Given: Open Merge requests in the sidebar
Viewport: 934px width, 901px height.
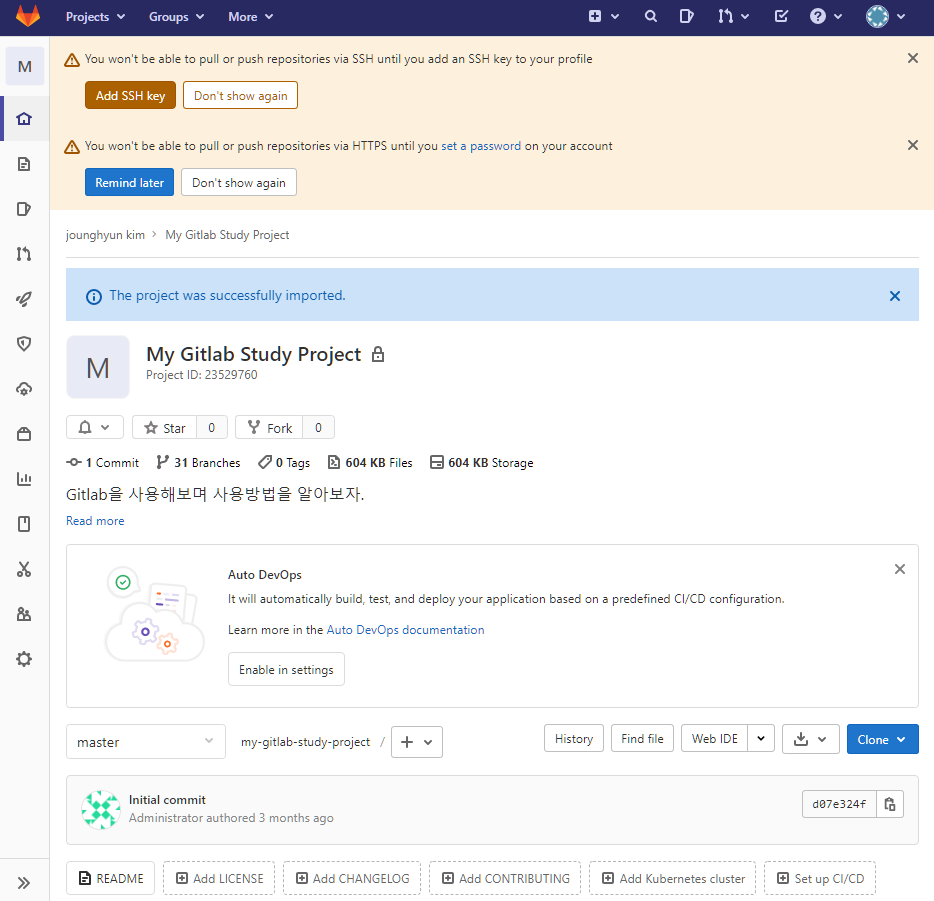Looking at the screenshot, I should tap(24, 254).
